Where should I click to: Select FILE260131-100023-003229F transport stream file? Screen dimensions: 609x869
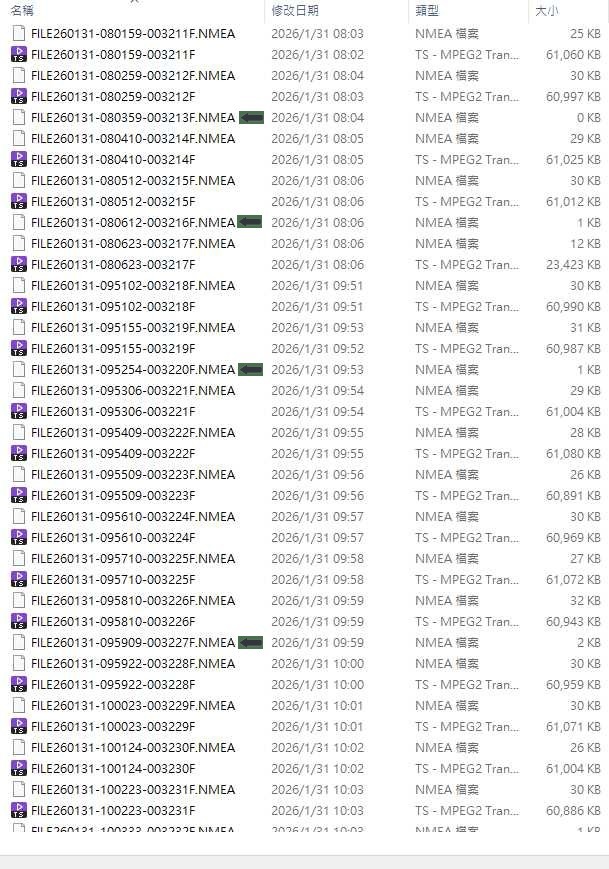[x=113, y=727]
